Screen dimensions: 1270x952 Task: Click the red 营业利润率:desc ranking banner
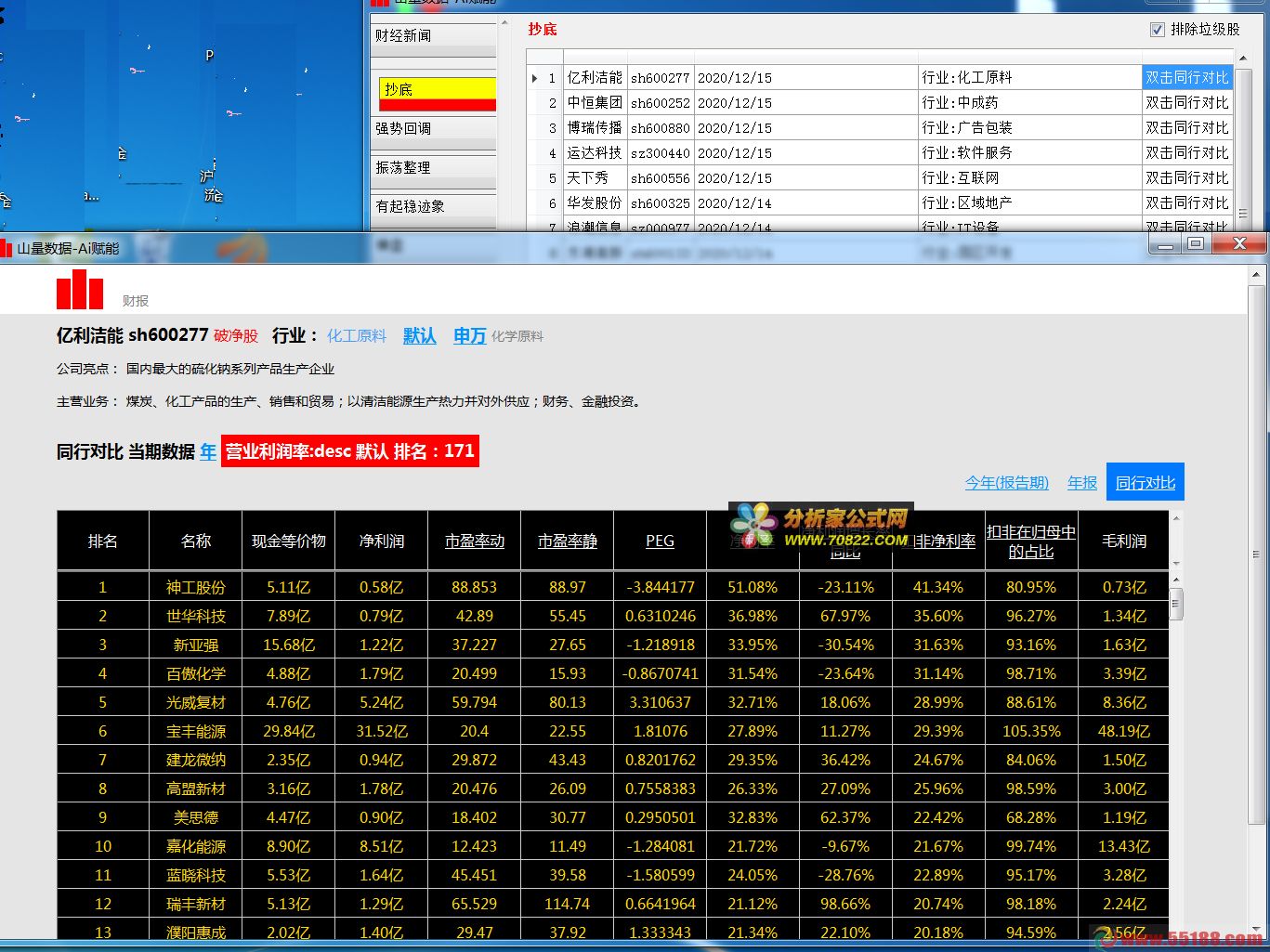350,451
